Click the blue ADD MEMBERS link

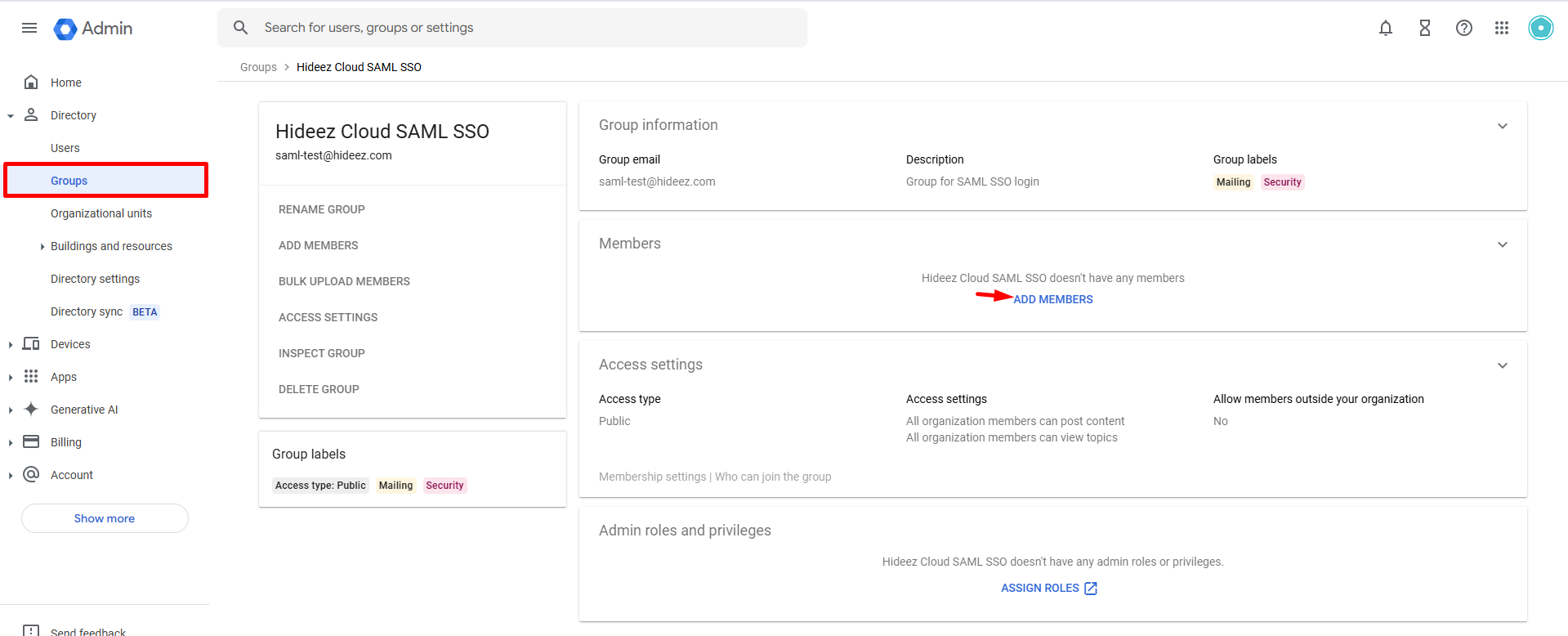coord(1052,299)
